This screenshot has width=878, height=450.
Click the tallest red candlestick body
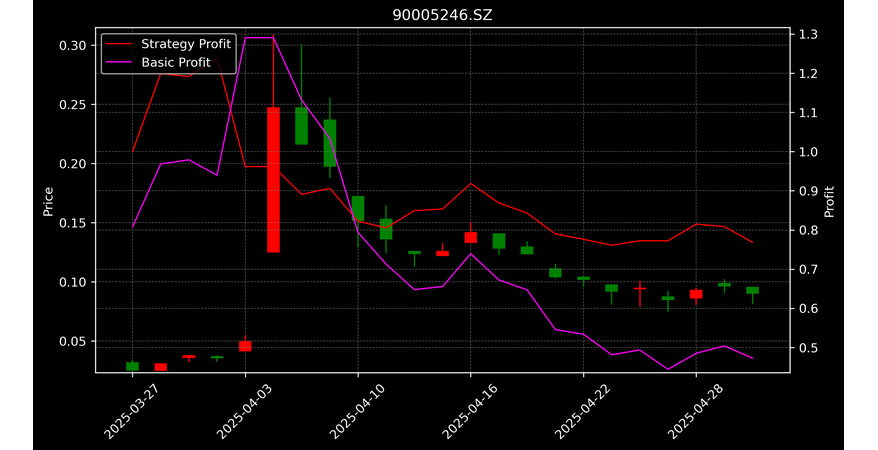tap(273, 180)
